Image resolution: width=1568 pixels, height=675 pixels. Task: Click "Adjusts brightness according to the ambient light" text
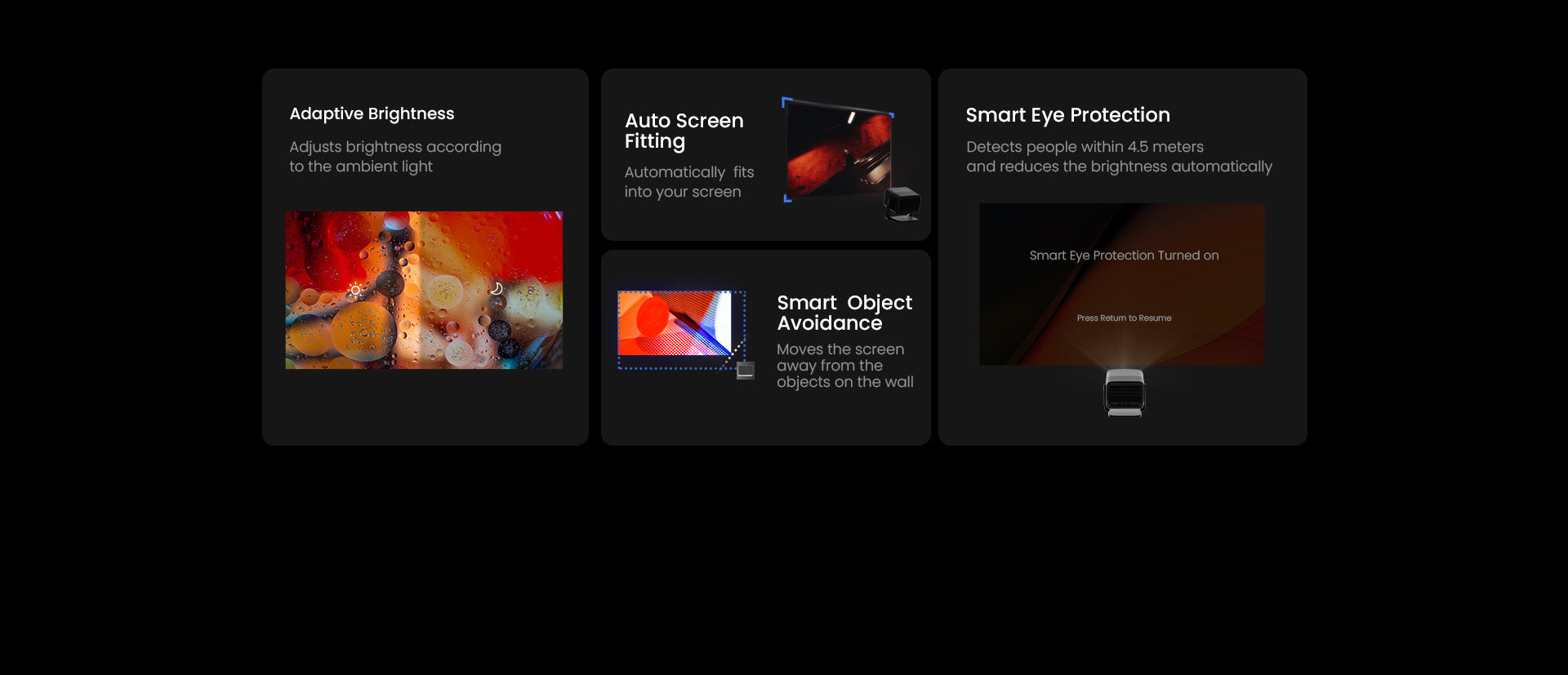point(395,157)
